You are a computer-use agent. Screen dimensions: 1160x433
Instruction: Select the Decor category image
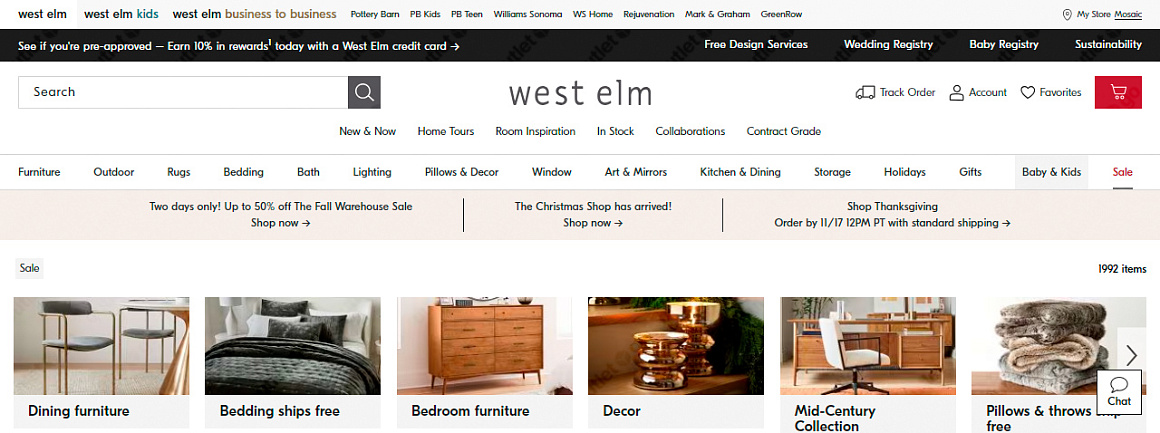point(675,346)
